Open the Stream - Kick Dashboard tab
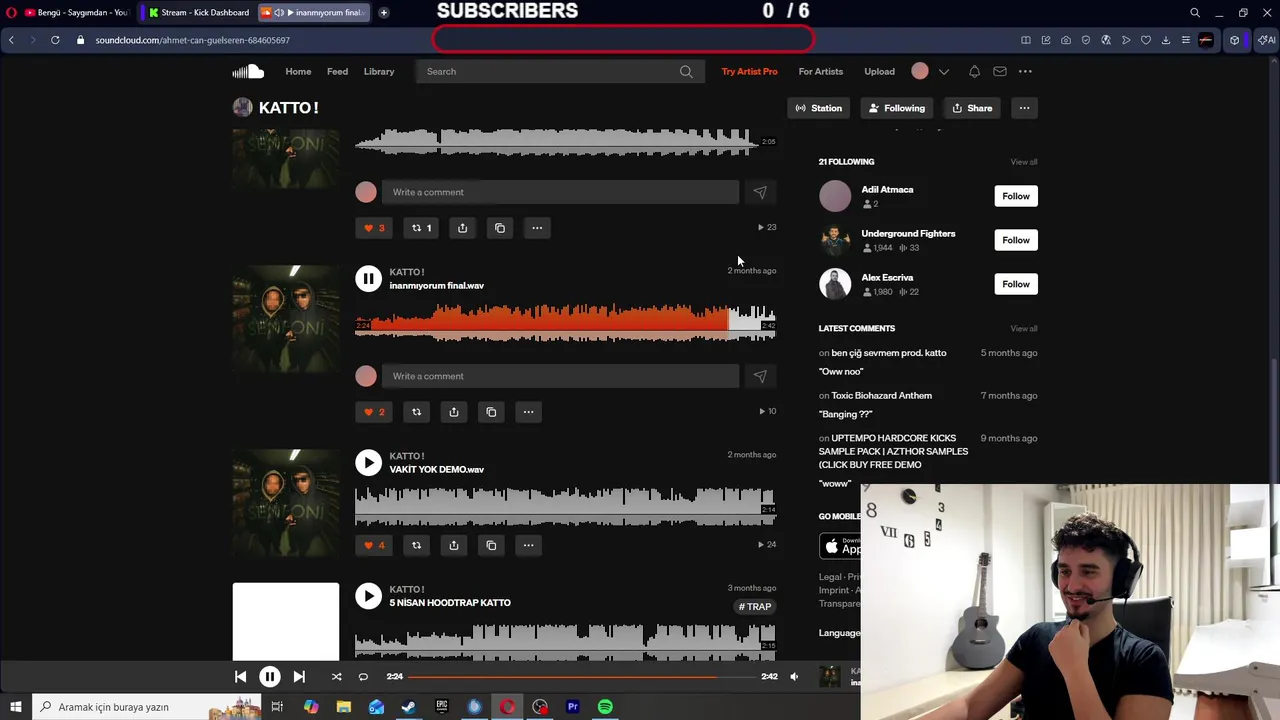This screenshot has width=1280, height=720. pos(198,12)
